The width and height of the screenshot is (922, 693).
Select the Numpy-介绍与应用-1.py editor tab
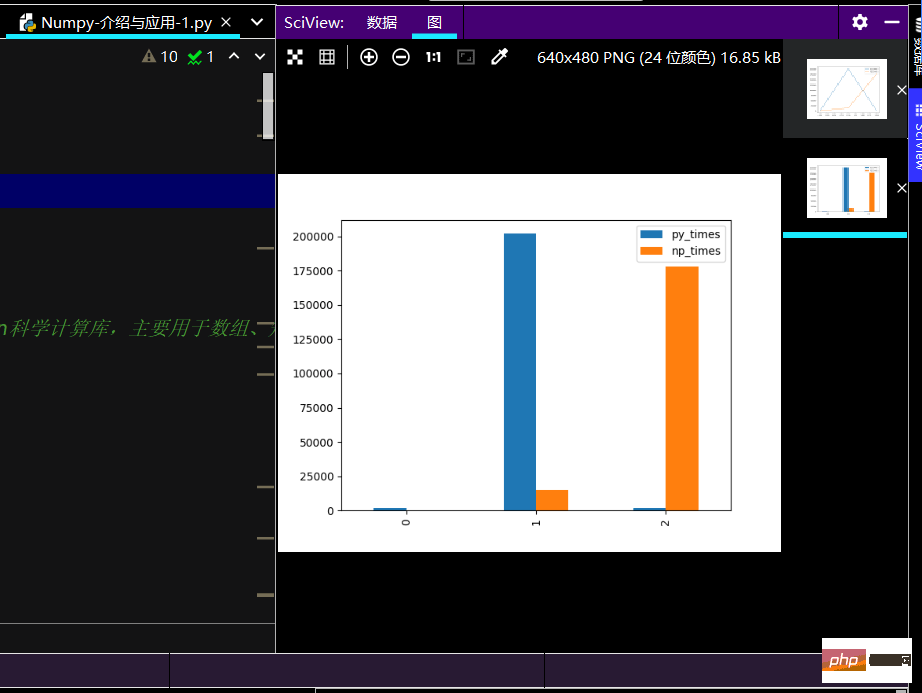123,22
